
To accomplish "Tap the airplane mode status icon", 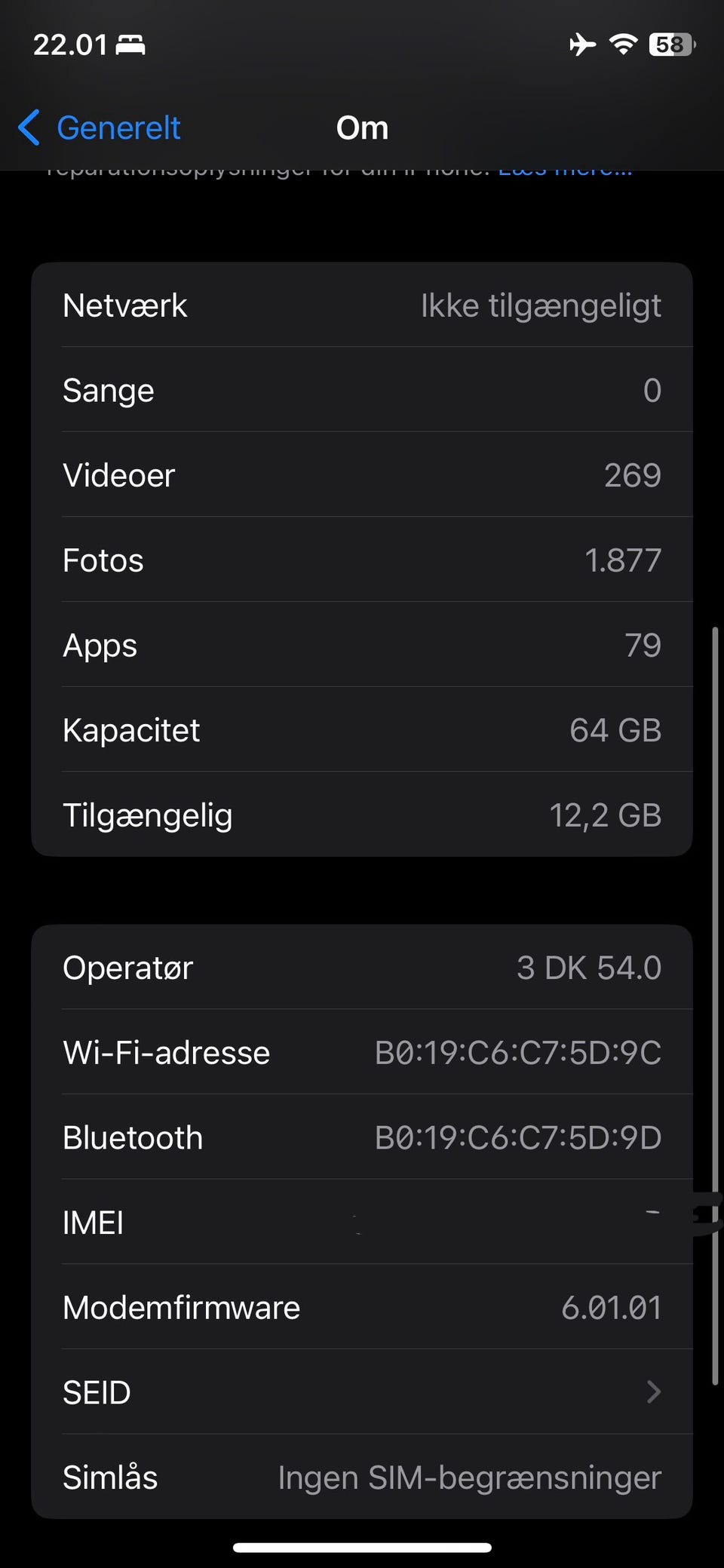I will (x=581, y=44).
